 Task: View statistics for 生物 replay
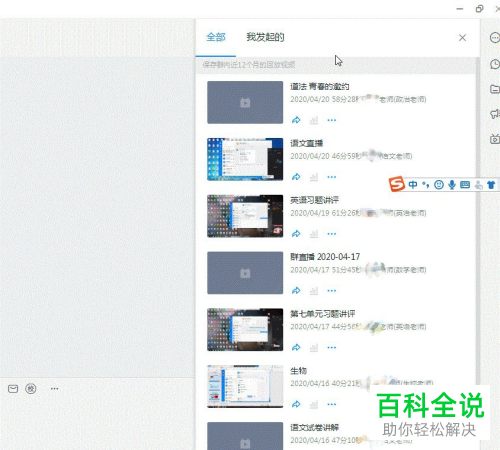pos(314,404)
